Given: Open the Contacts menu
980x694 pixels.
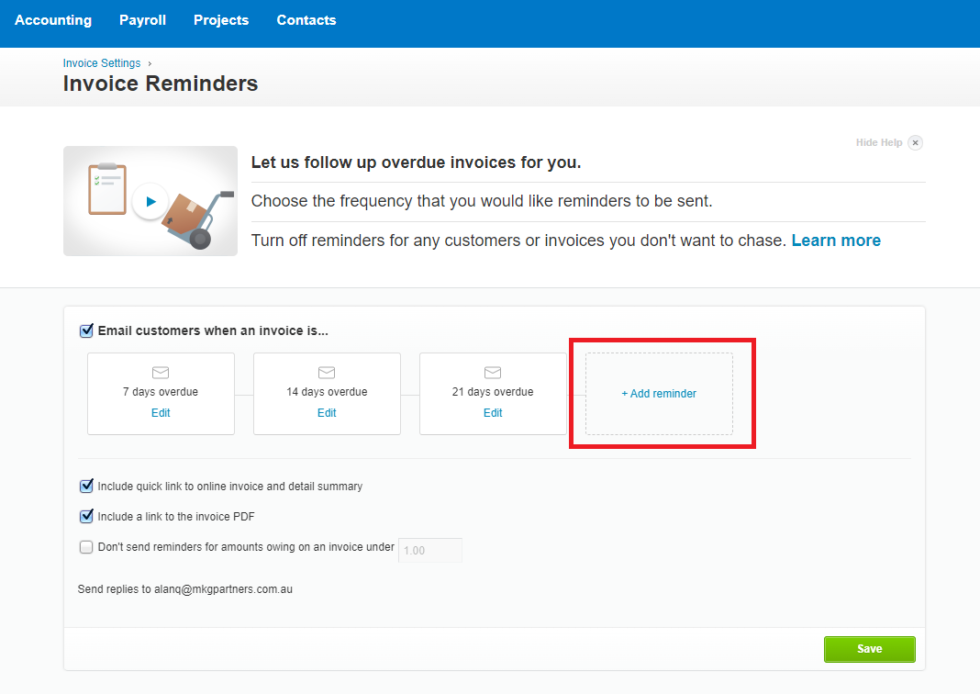Looking at the screenshot, I should coord(306,19).
